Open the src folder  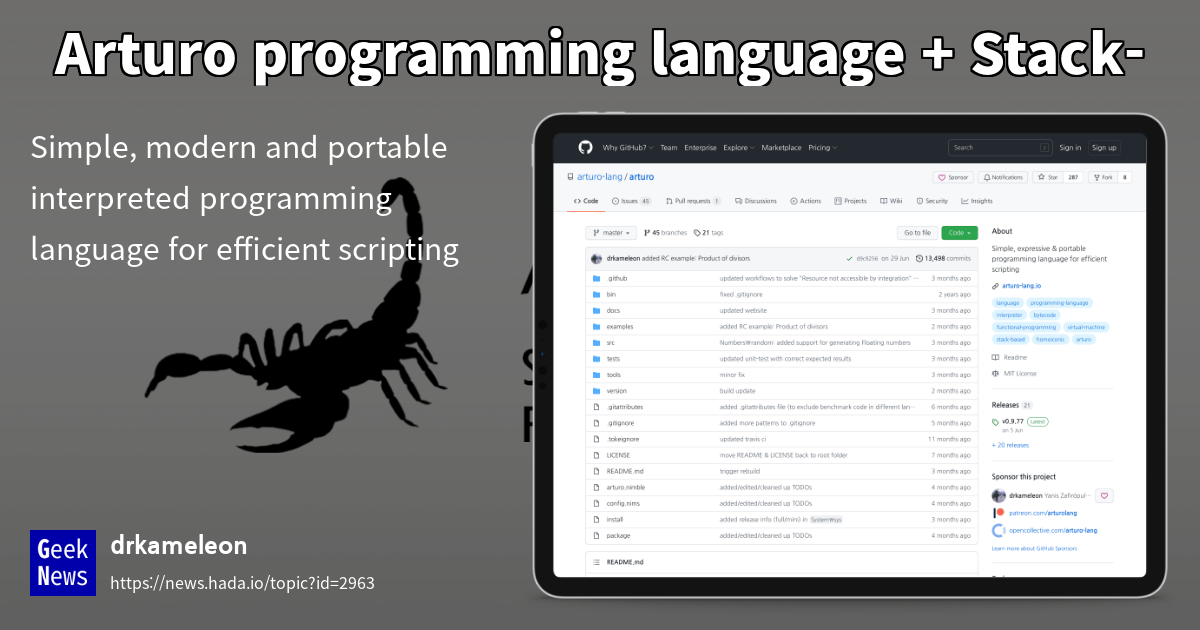click(610, 342)
